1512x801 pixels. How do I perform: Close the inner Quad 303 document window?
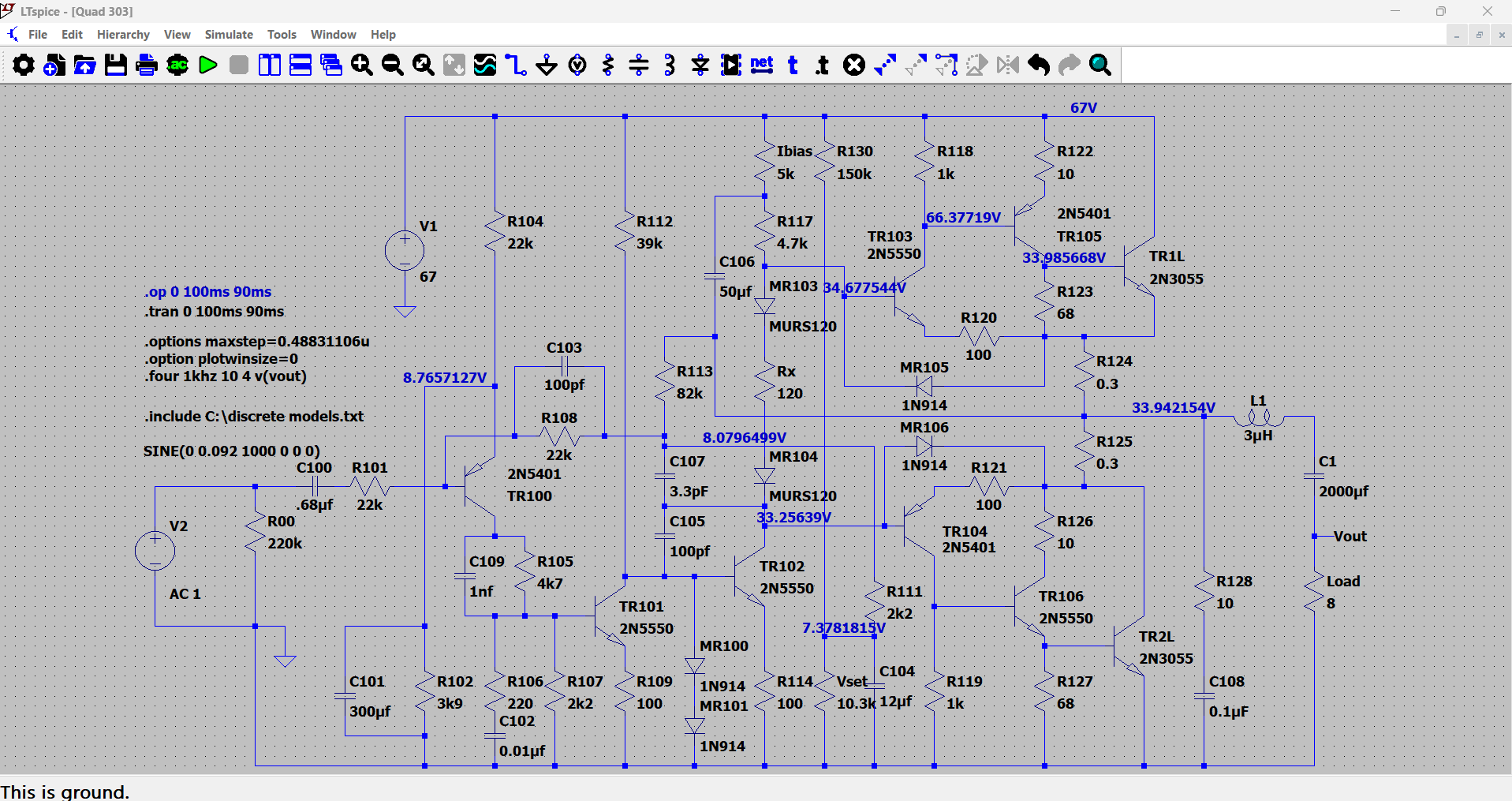pyautogui.click(x=1502, y=35)
